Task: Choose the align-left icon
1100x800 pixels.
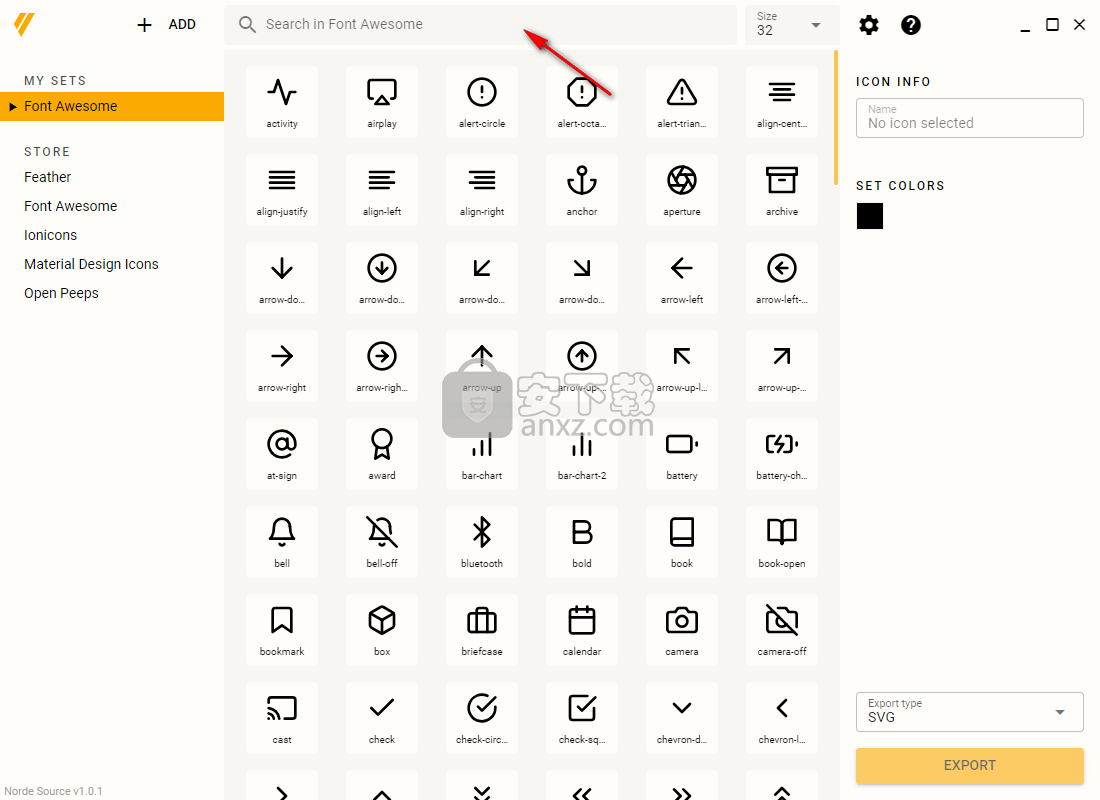Action: pos(382,189)
